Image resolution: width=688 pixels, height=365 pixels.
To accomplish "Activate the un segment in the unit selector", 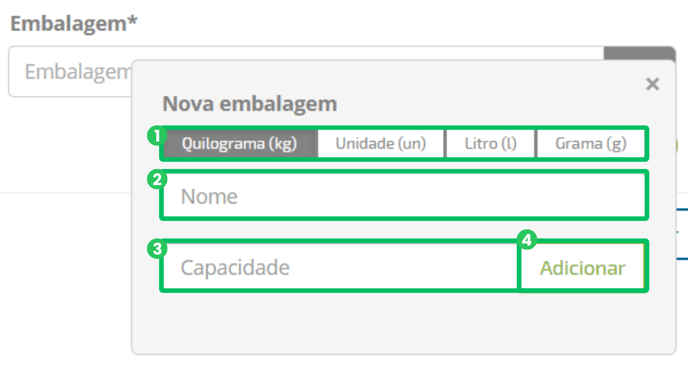I will tap(381, 144).
